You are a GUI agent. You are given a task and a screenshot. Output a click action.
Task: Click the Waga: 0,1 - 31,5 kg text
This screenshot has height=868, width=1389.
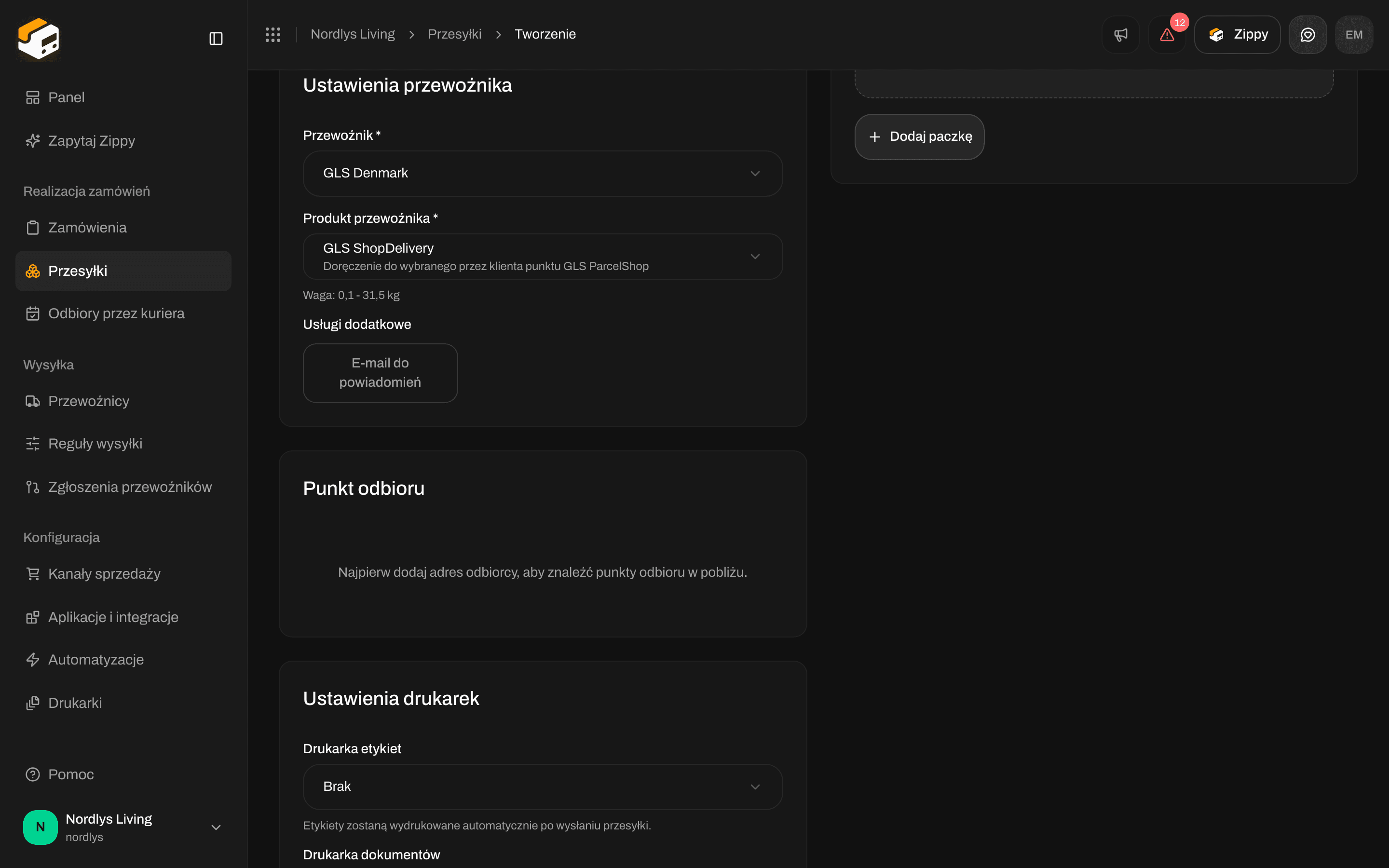[351, 295]
